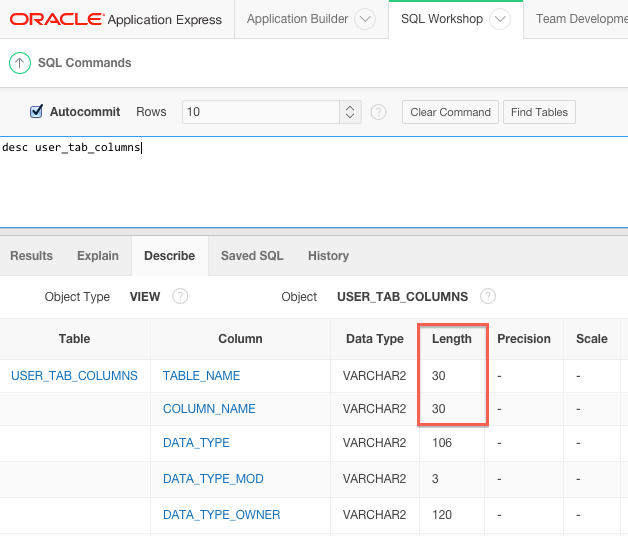Click the Find Tables button
The height and width of the screenshot is (536, 628).
click(x=539, y=112)
